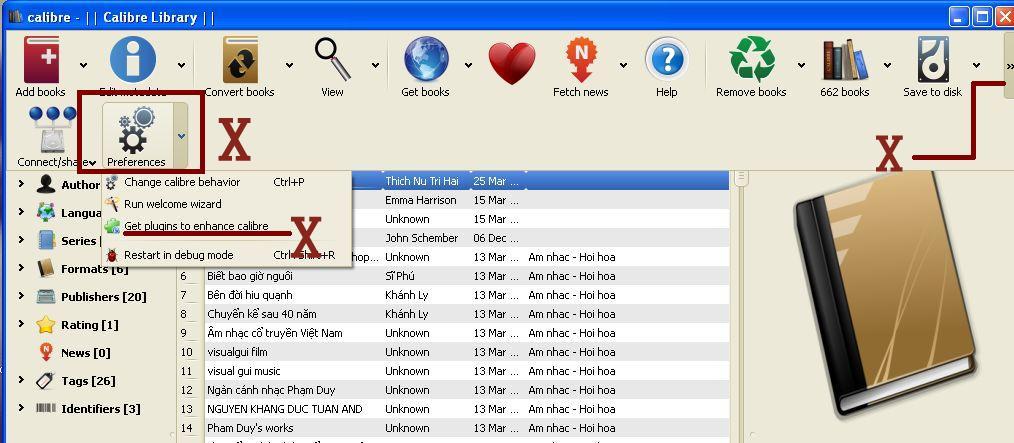The height and width of the screenshot is (443, 1014).
Task: Click the Remove books recycle icon
Action: point(751,59)
